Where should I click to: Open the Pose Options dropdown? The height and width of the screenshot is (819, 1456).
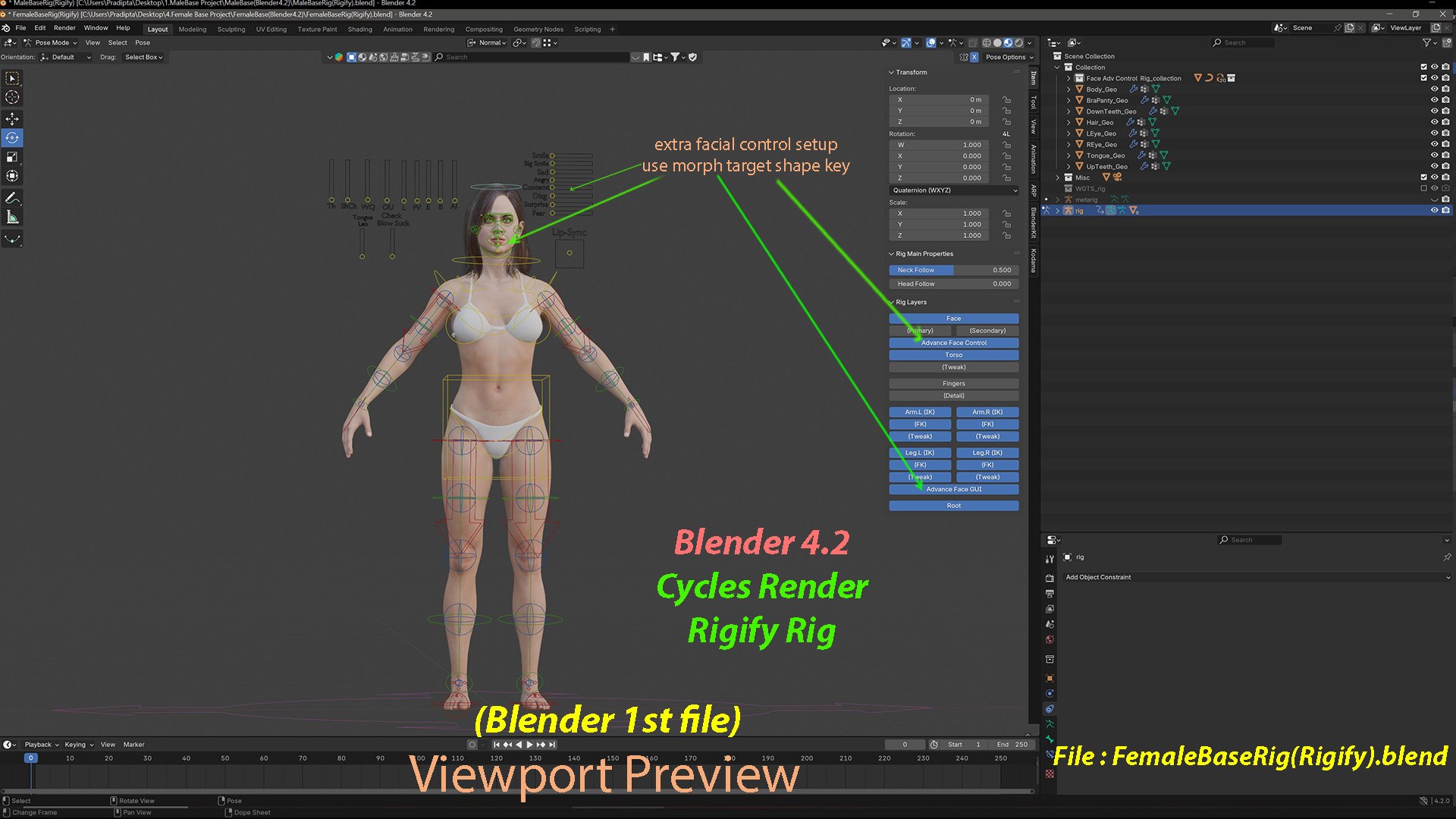point(1009,57)
